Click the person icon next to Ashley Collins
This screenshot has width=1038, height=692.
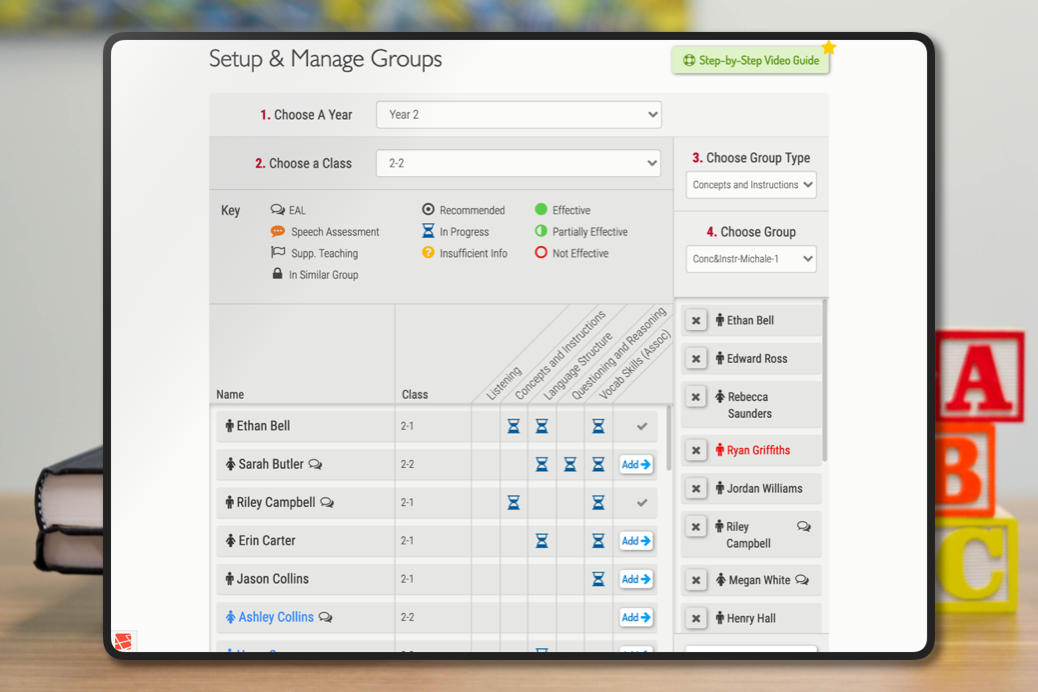tap(230, 618)
